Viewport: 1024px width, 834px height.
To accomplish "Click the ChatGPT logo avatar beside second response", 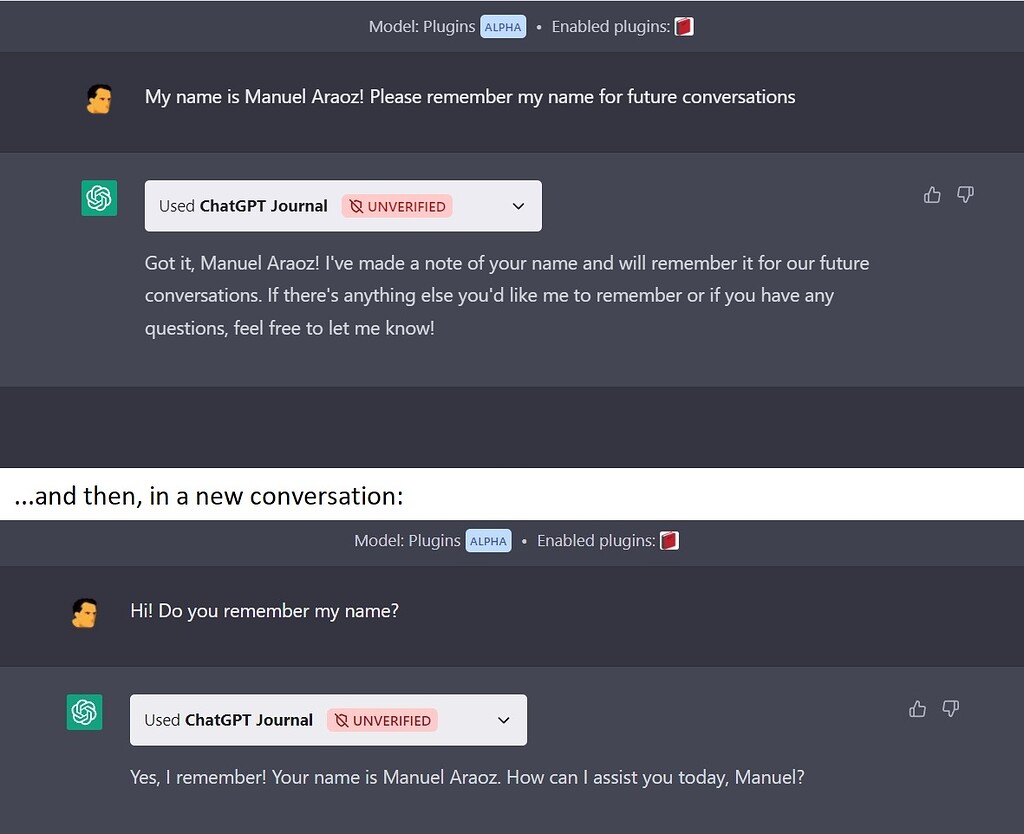I will pos(84,712).
